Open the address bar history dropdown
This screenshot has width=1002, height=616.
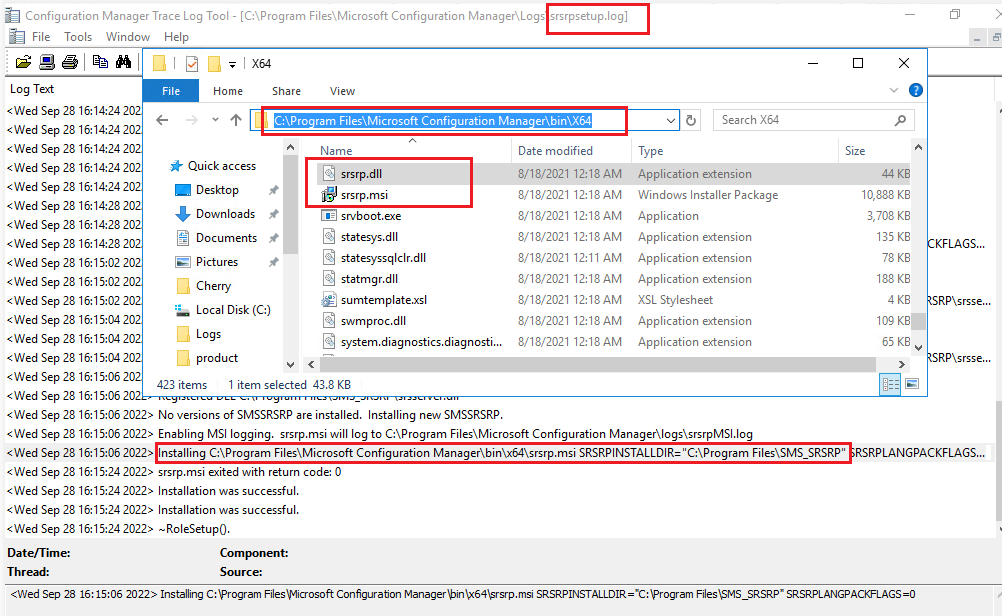[x=670, y=120]
